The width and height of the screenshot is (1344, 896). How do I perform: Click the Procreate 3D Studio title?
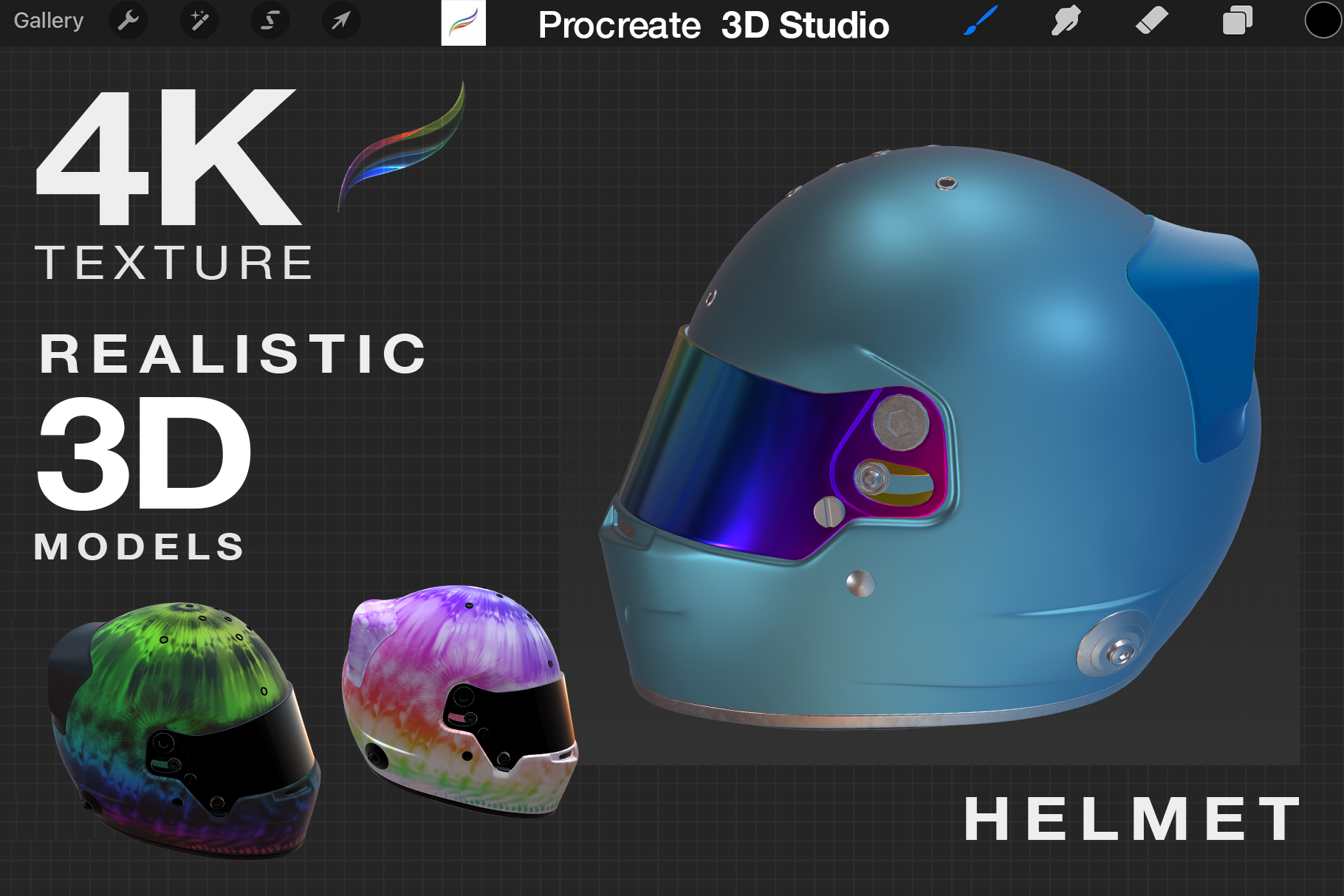(x=713, y=25)
